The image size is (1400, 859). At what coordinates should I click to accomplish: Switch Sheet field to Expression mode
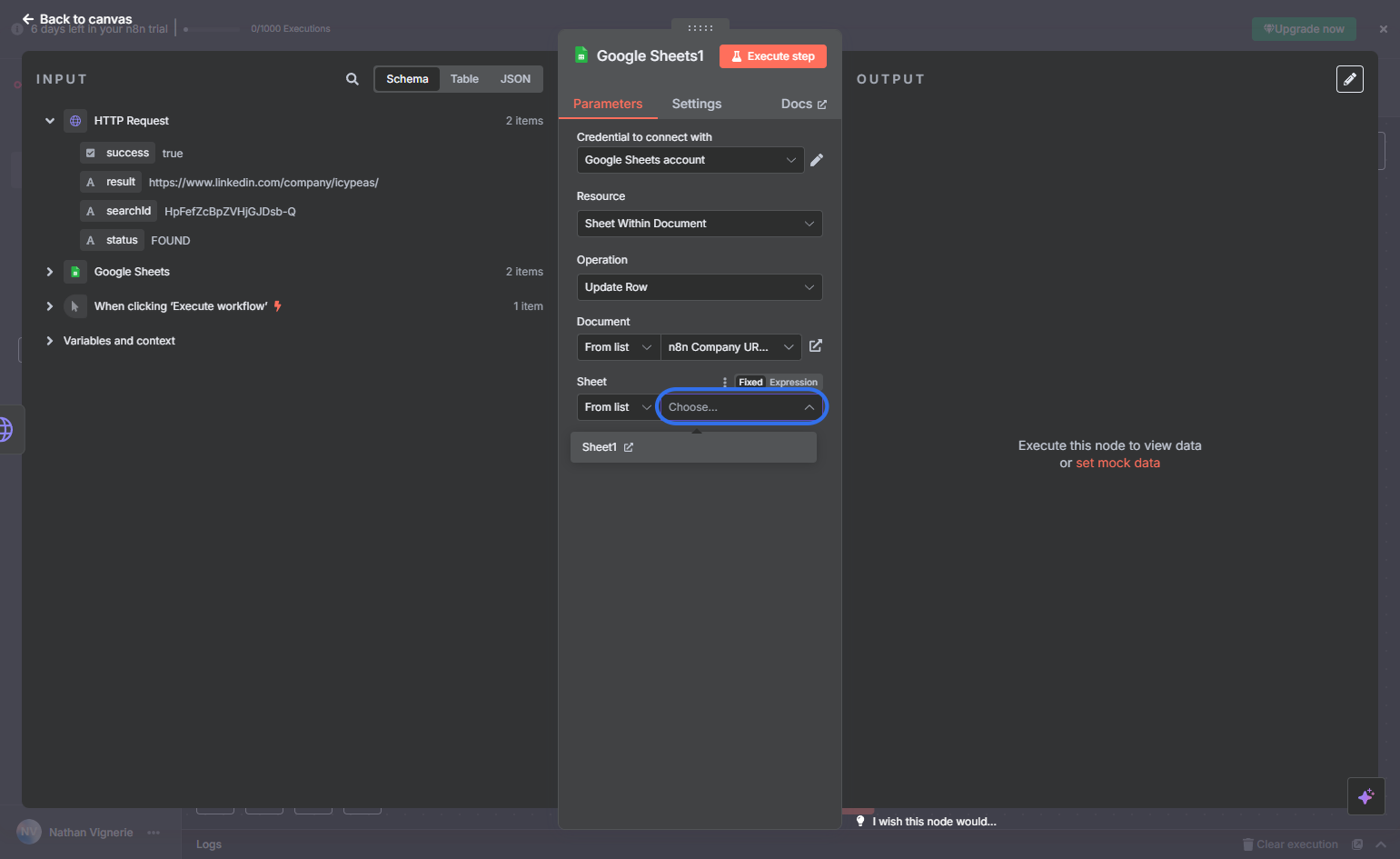click(x=793, y=382)
